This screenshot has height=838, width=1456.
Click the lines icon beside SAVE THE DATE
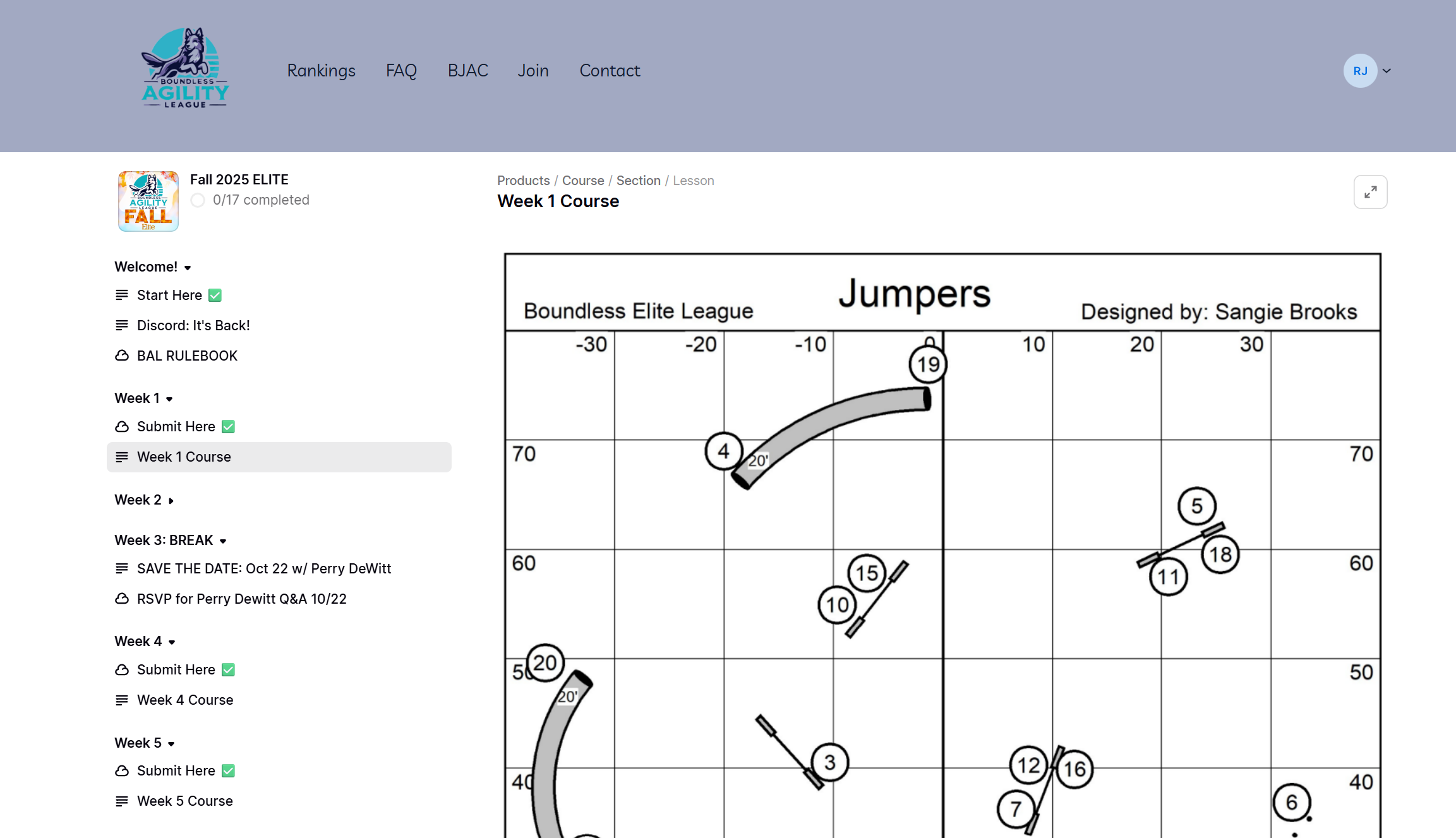pyautogui.click(x=122, y=568)
